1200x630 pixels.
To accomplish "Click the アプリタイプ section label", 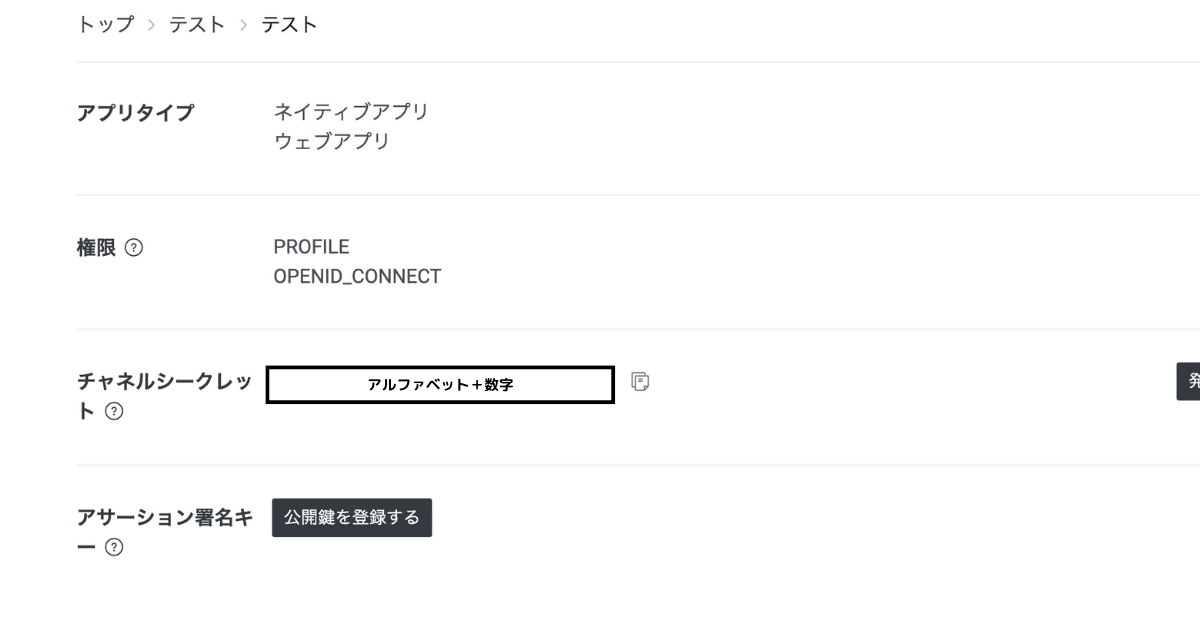I will (x=135, y=113).
